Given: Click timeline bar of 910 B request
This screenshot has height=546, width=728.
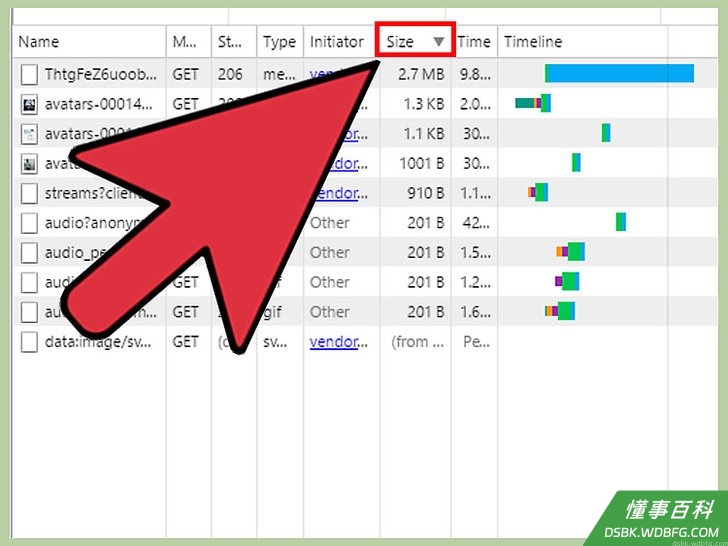Looking at the screenshot, I should [x=538, y=192].
